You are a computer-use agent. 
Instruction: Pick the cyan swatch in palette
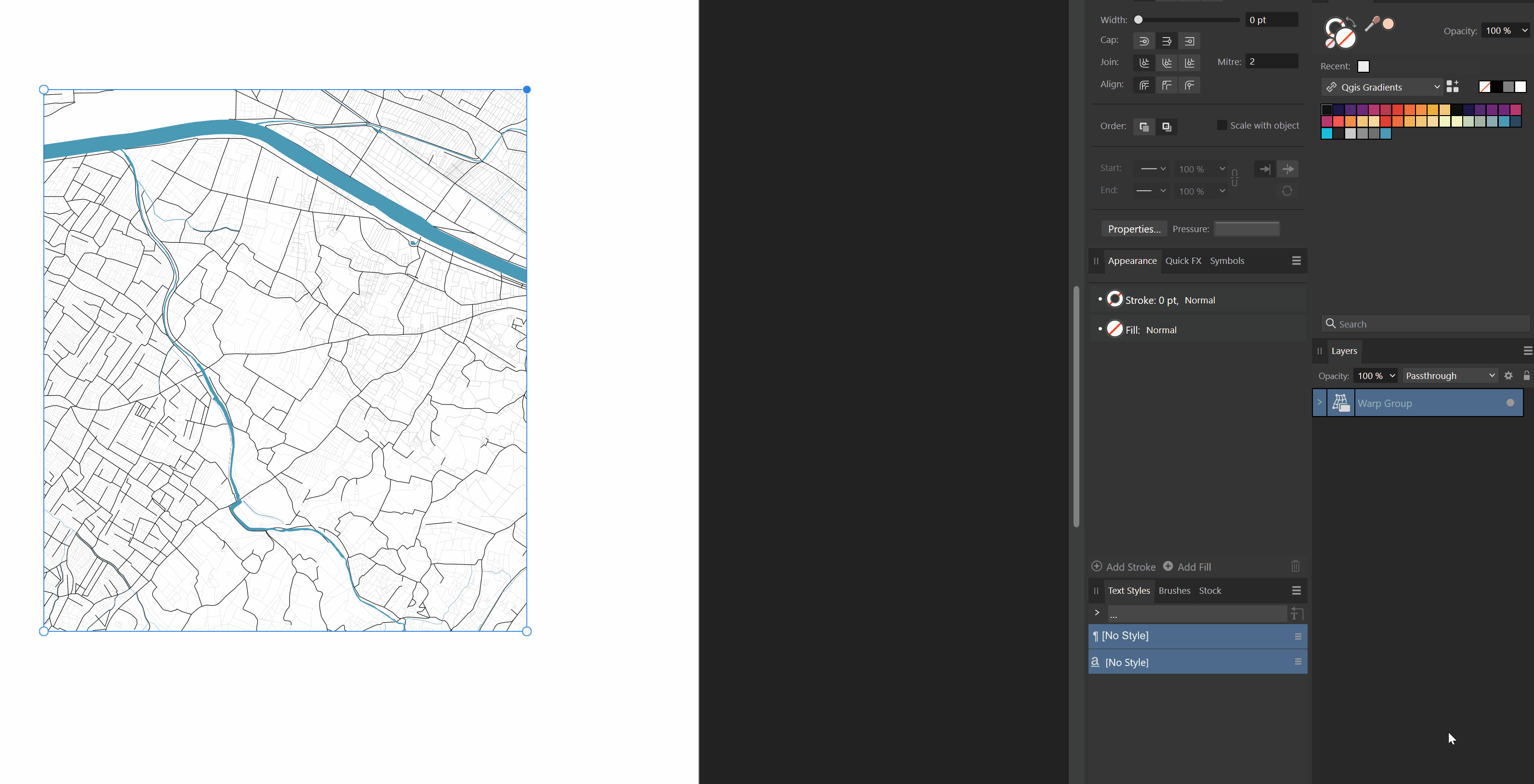pyautogui.click(x=1327, y=134)
